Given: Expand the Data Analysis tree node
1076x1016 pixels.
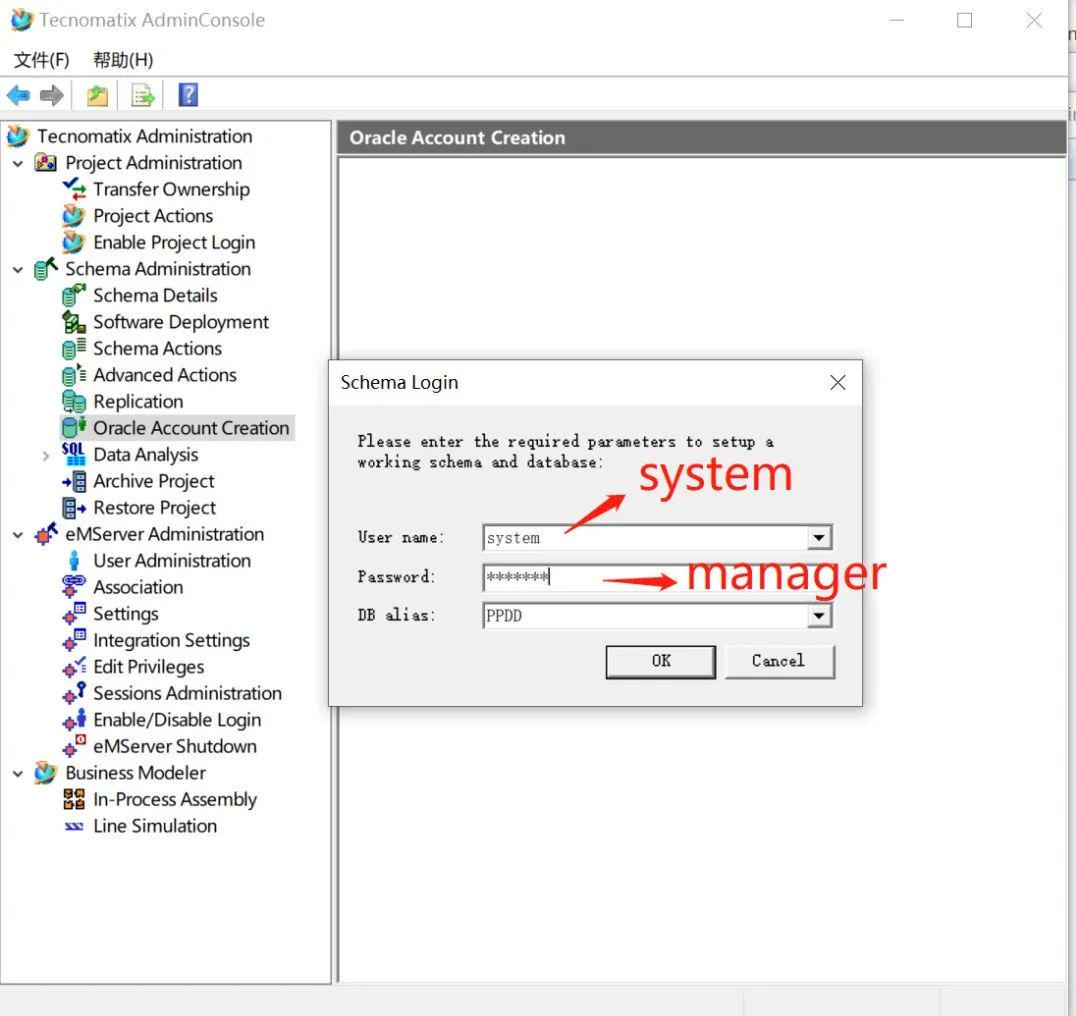Looking at the screenshot, I should 46,456.
